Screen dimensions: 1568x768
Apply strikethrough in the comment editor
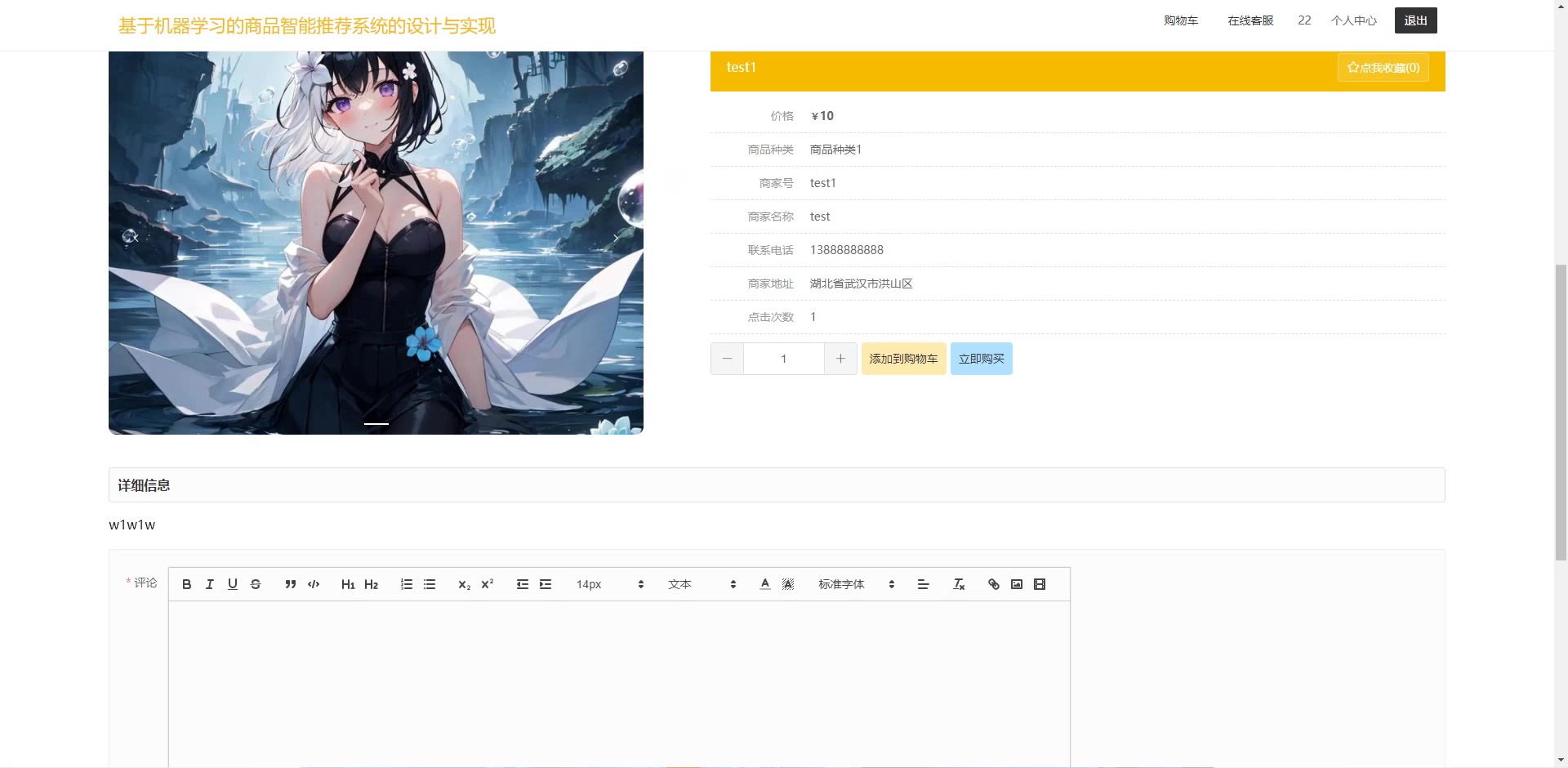tap(256, 584)
